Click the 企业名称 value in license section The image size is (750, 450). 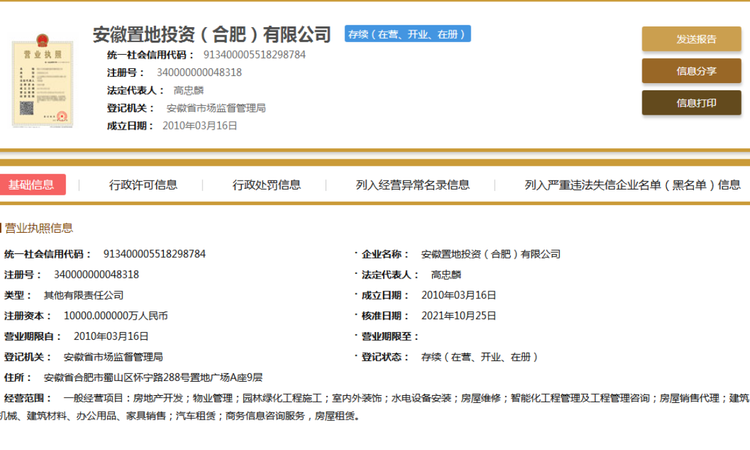(491, 254)
